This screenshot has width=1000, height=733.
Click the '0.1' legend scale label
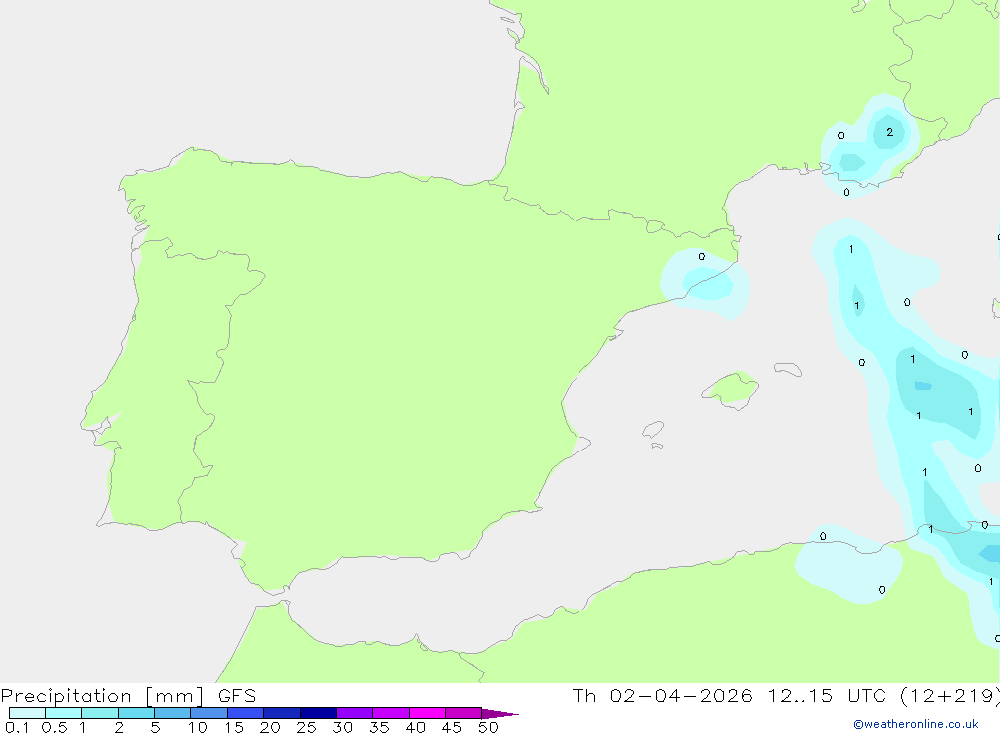click(17, 727)
